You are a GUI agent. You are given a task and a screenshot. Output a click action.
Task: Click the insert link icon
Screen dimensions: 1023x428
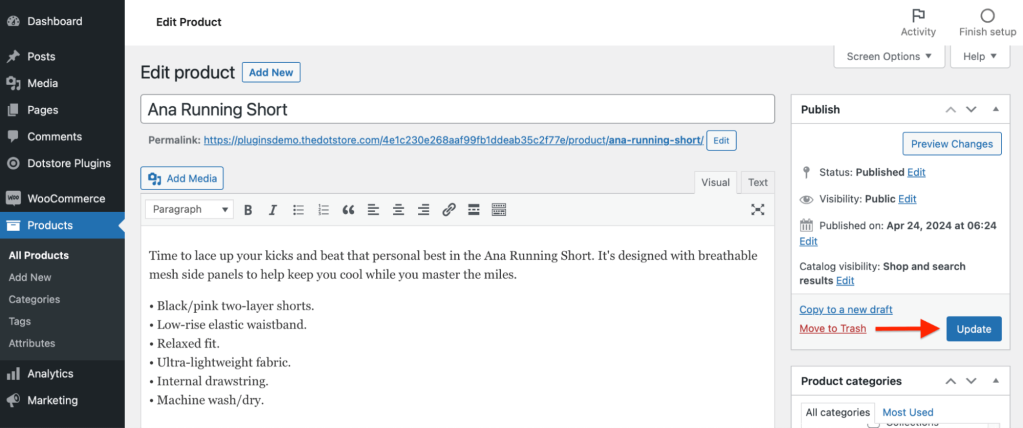(x=449, y=210)
